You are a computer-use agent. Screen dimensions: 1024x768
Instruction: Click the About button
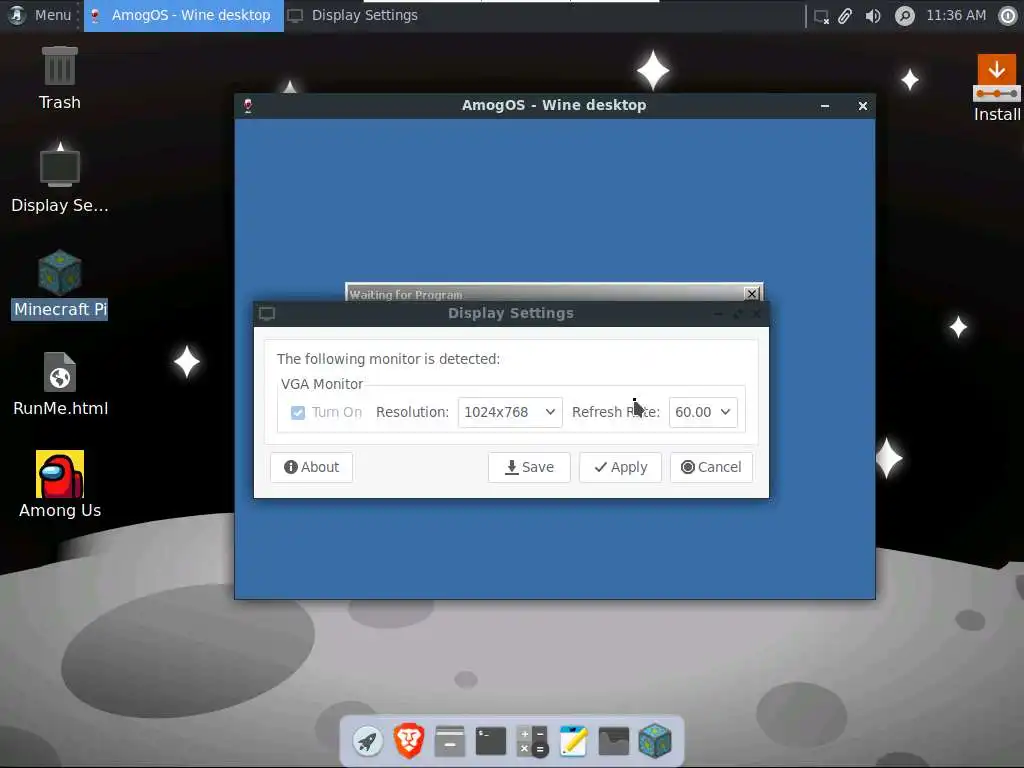pos(312,468)
